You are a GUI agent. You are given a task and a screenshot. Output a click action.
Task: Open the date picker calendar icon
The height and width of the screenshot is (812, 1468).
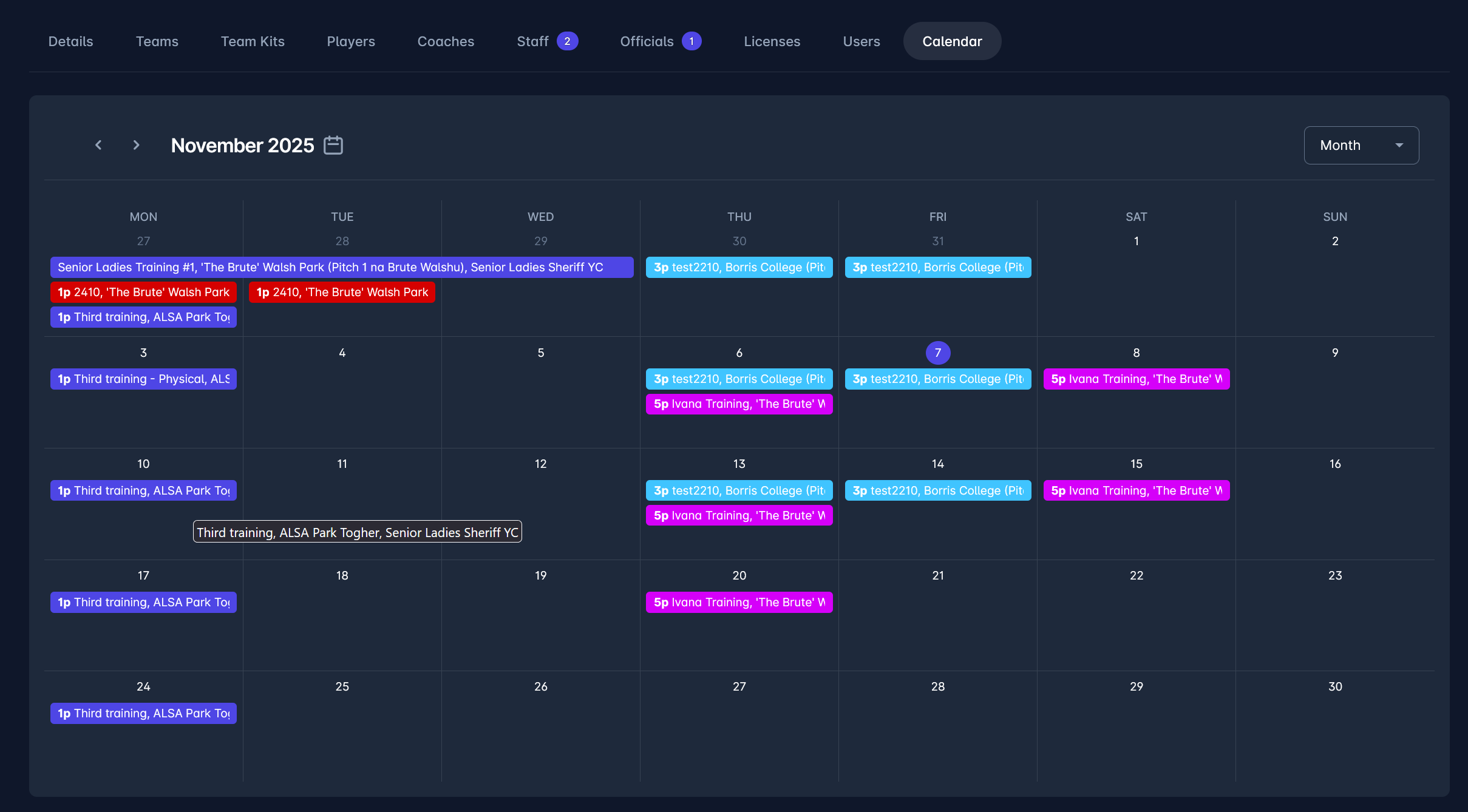[x=333, y=145]
